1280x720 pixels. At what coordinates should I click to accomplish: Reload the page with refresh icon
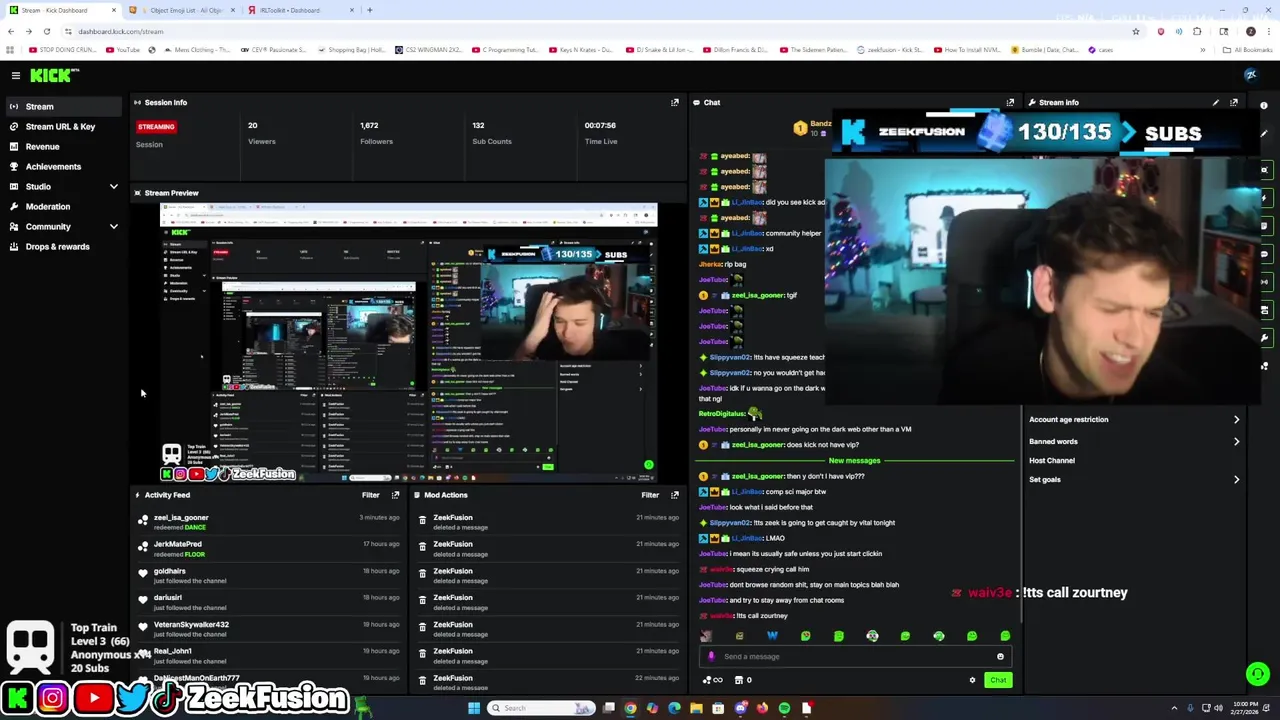(46, 31)
